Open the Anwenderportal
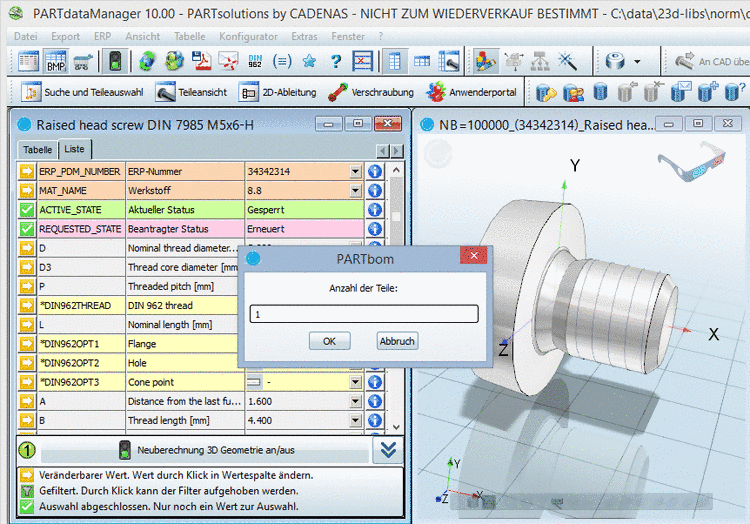750x524 pixels. 470,93
